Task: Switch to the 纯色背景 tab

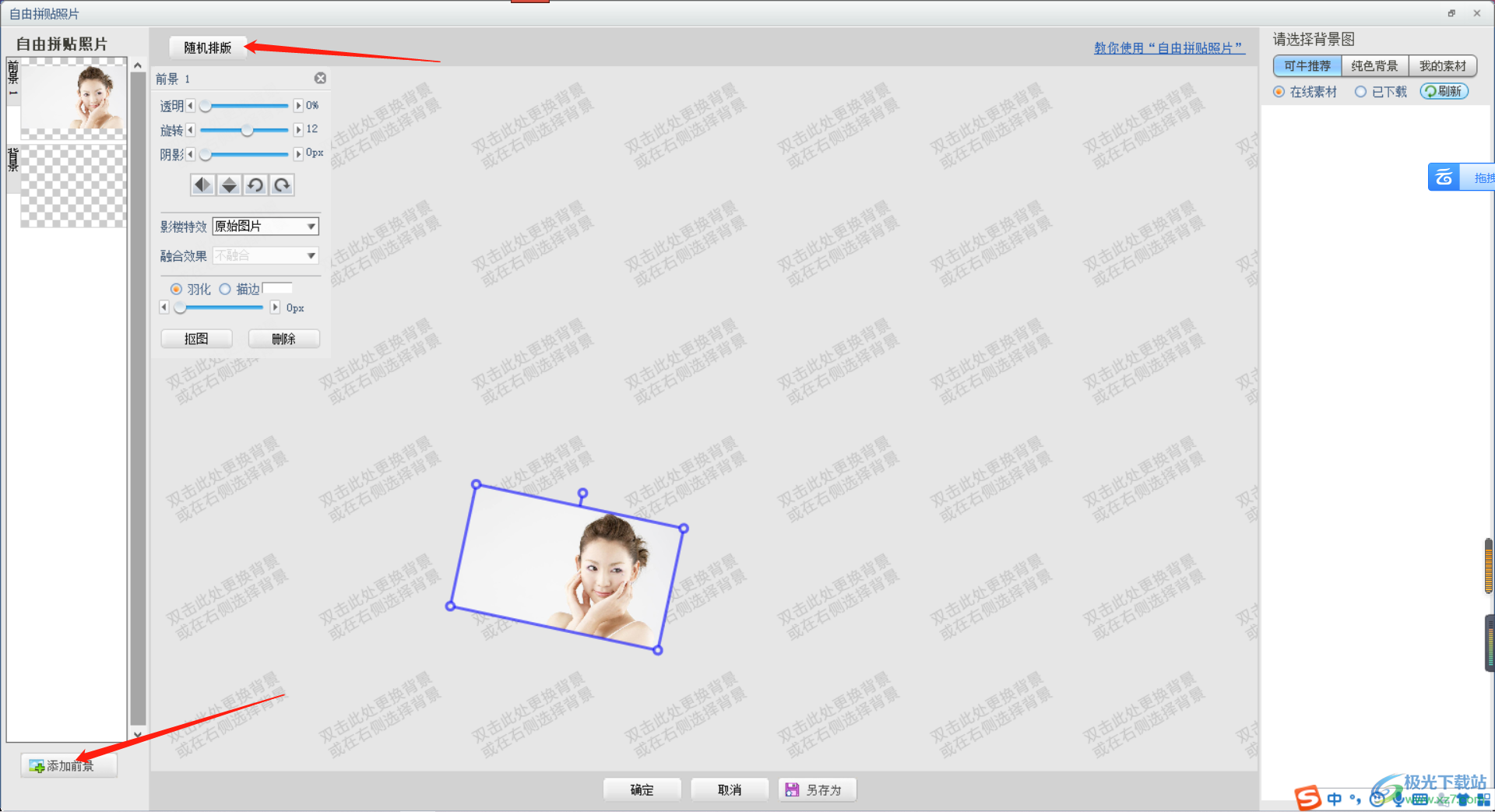Action: (1374, 66)
